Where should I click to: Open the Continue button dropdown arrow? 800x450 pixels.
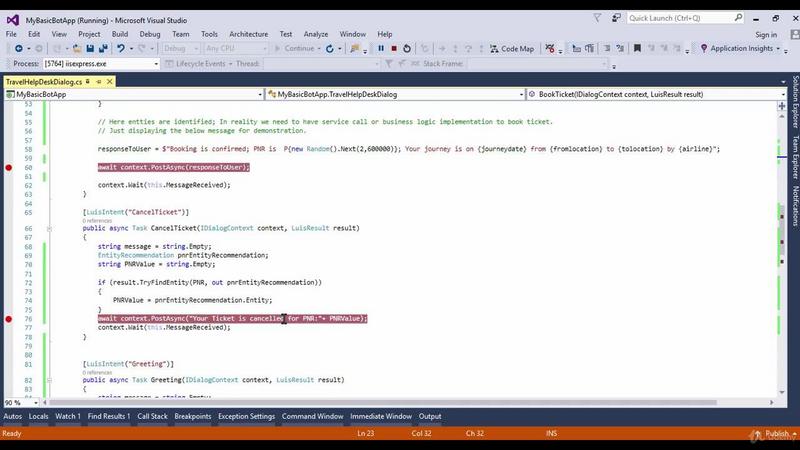(319, 48)
